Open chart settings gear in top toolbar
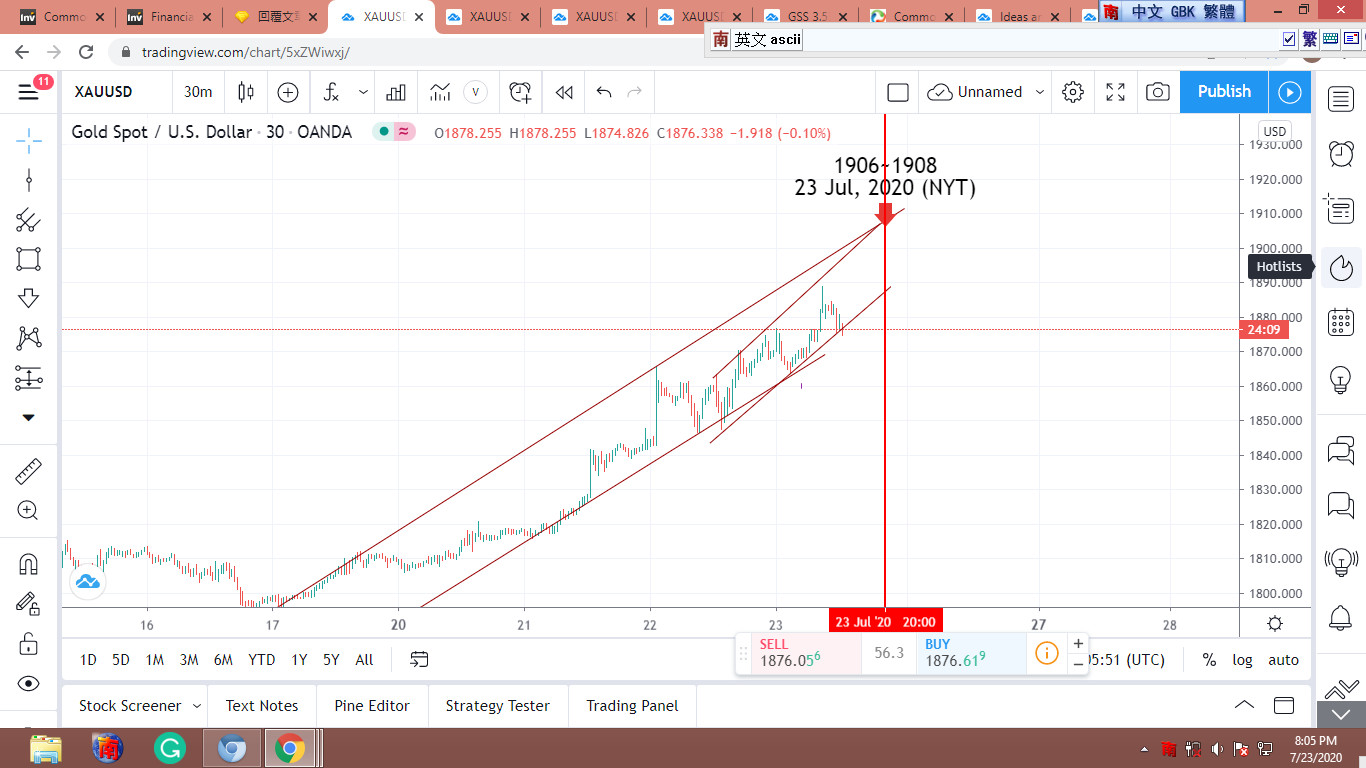 click(1073, 92)
